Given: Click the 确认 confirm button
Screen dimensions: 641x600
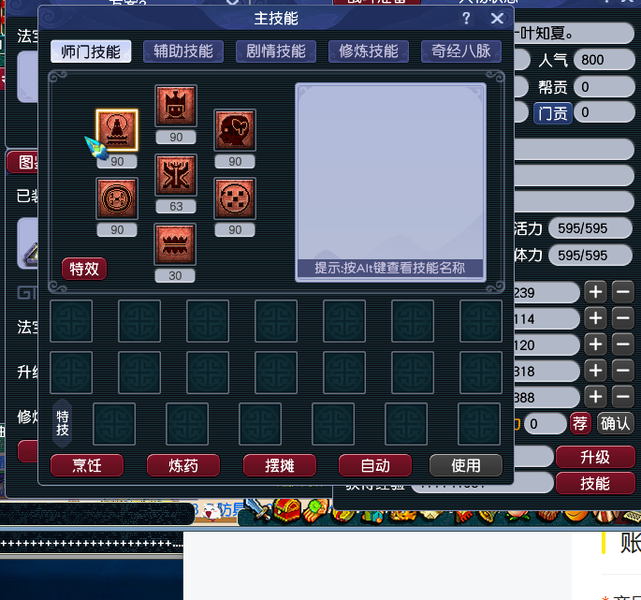Looking at the screenshot, I should (615, 423).
